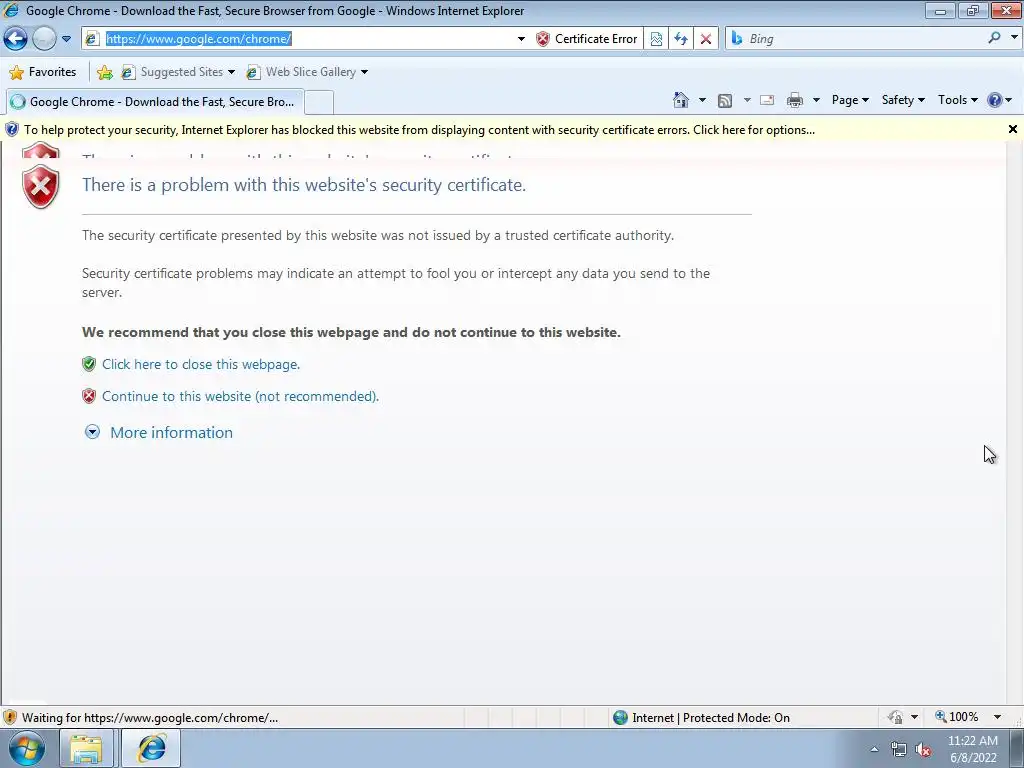The image size is (1024, 768).
Task: Open the Page menu
Action: pyautogui.click(x=850, y=100)
